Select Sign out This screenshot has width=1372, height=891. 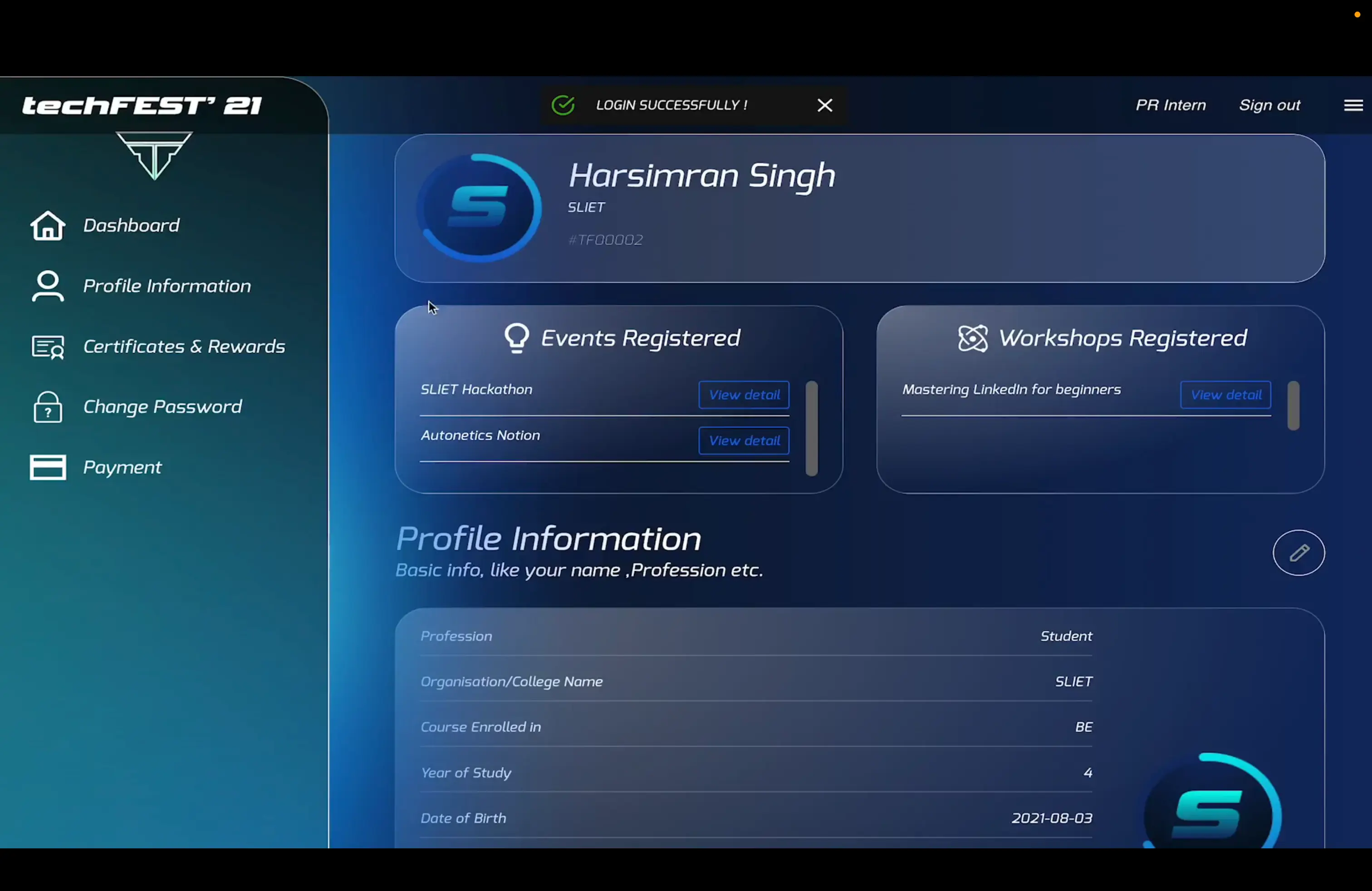1270,105
